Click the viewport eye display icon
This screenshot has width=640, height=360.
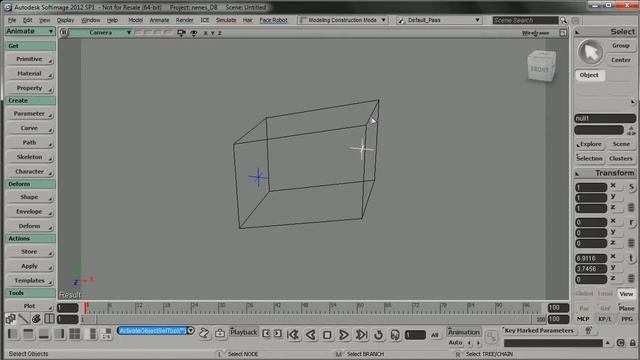[x=193, y=33]
